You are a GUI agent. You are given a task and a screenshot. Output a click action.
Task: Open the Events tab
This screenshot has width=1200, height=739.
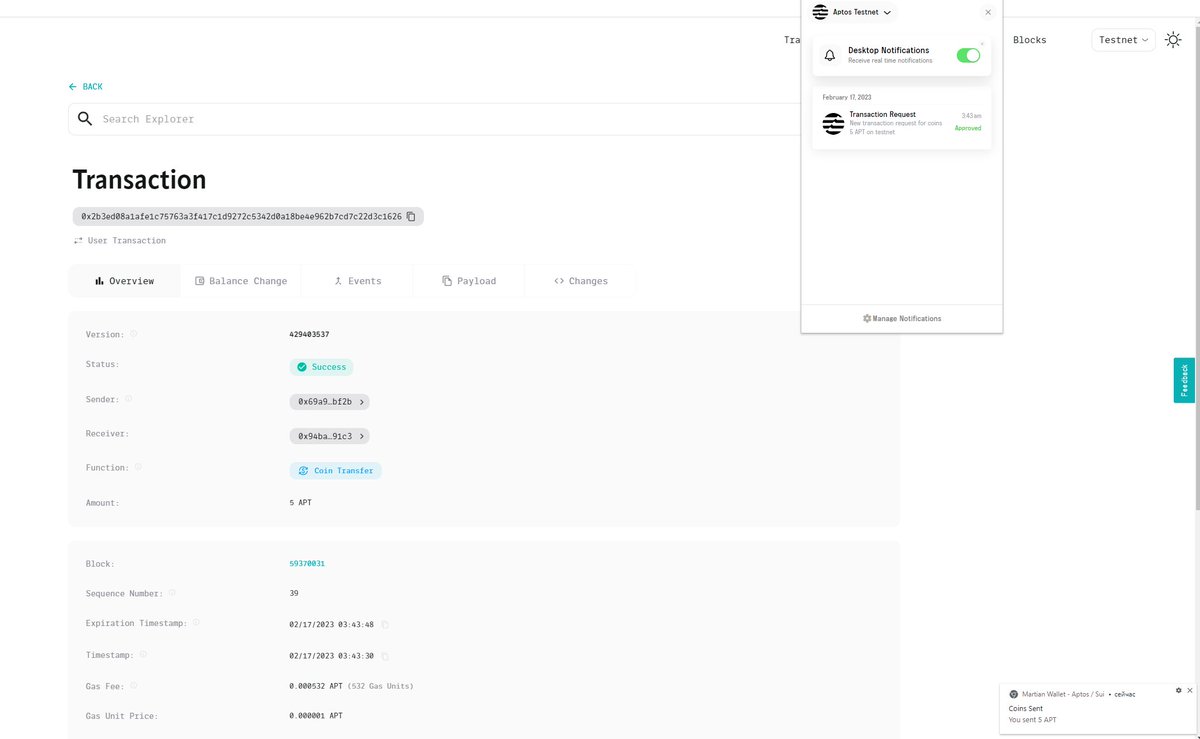point(357,281)
